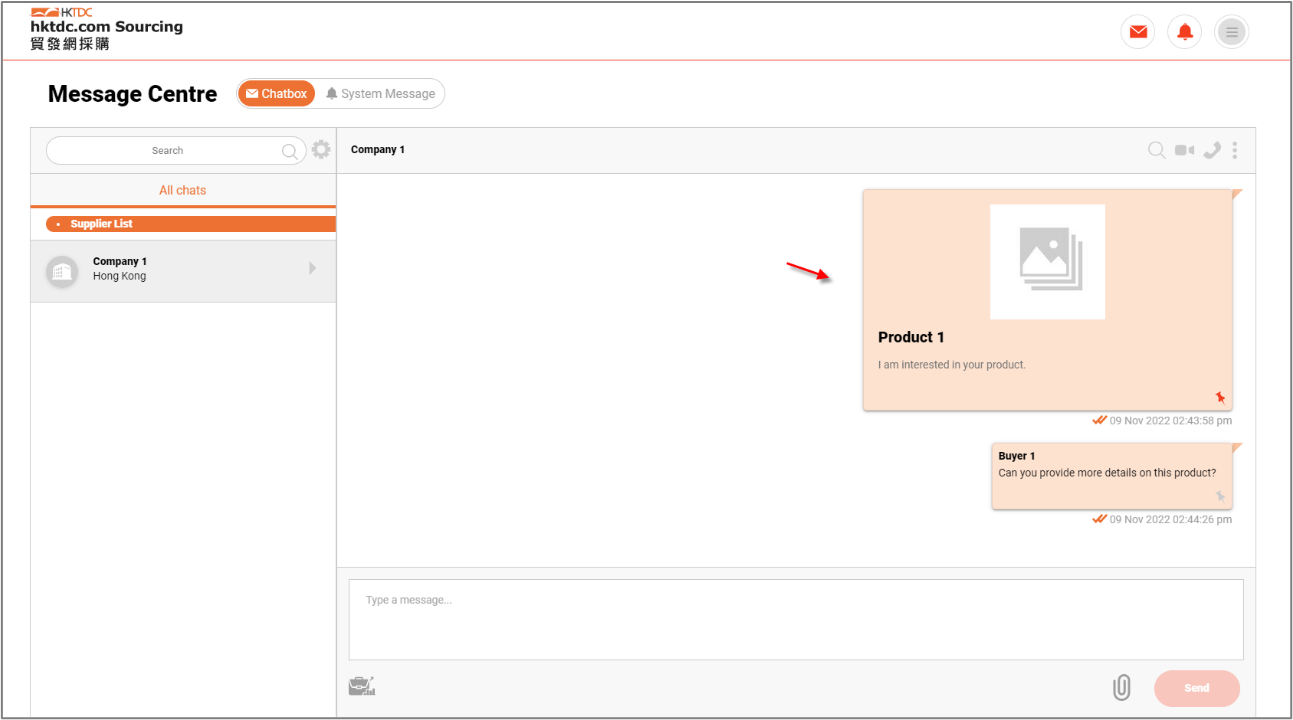Switch to the Chatbox tab
The height and width of the screenshot is (720, 1293).
coord(276,94)
